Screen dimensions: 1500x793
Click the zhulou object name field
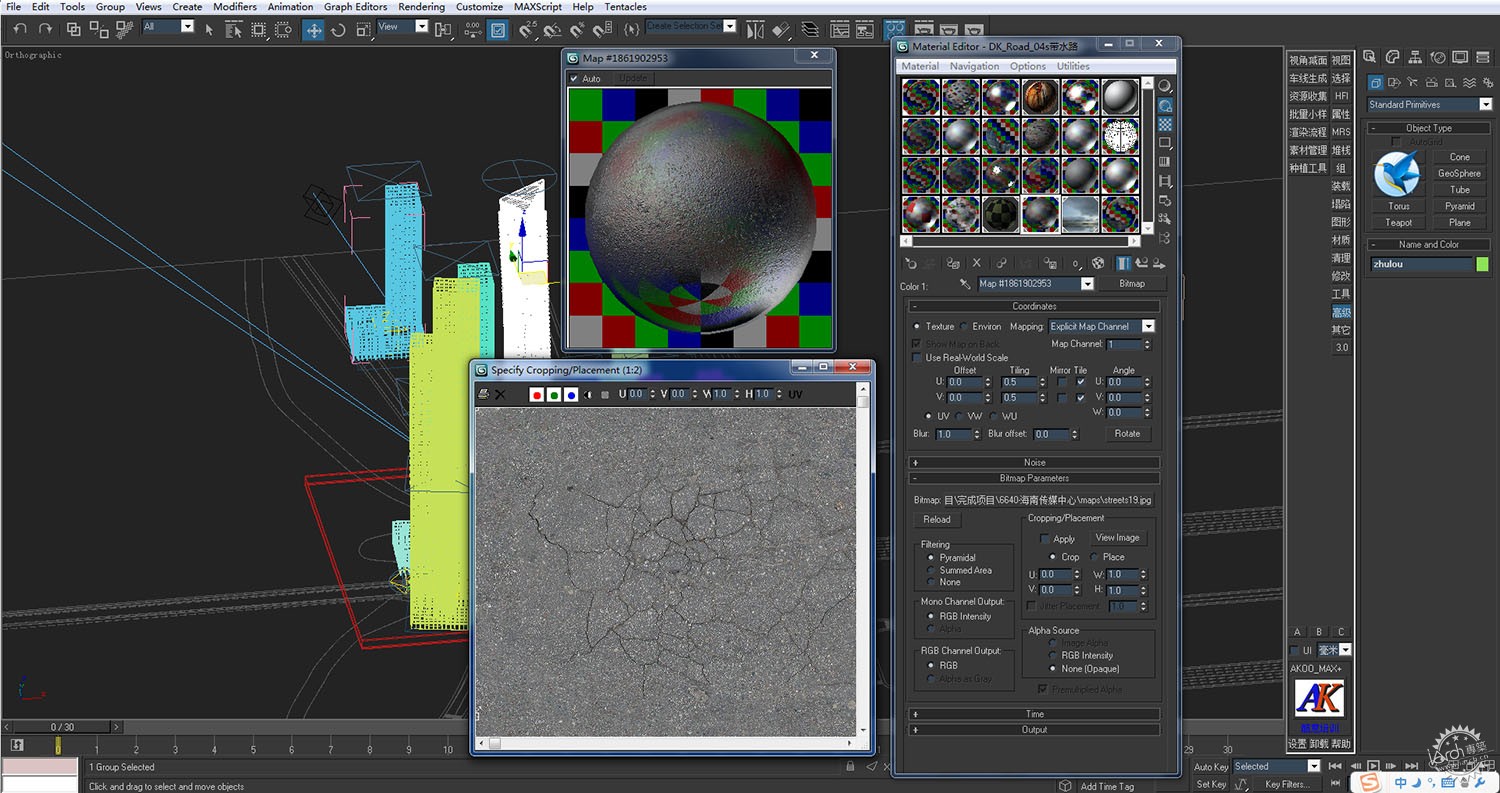pyautogui.click(x=1420, y=265)
